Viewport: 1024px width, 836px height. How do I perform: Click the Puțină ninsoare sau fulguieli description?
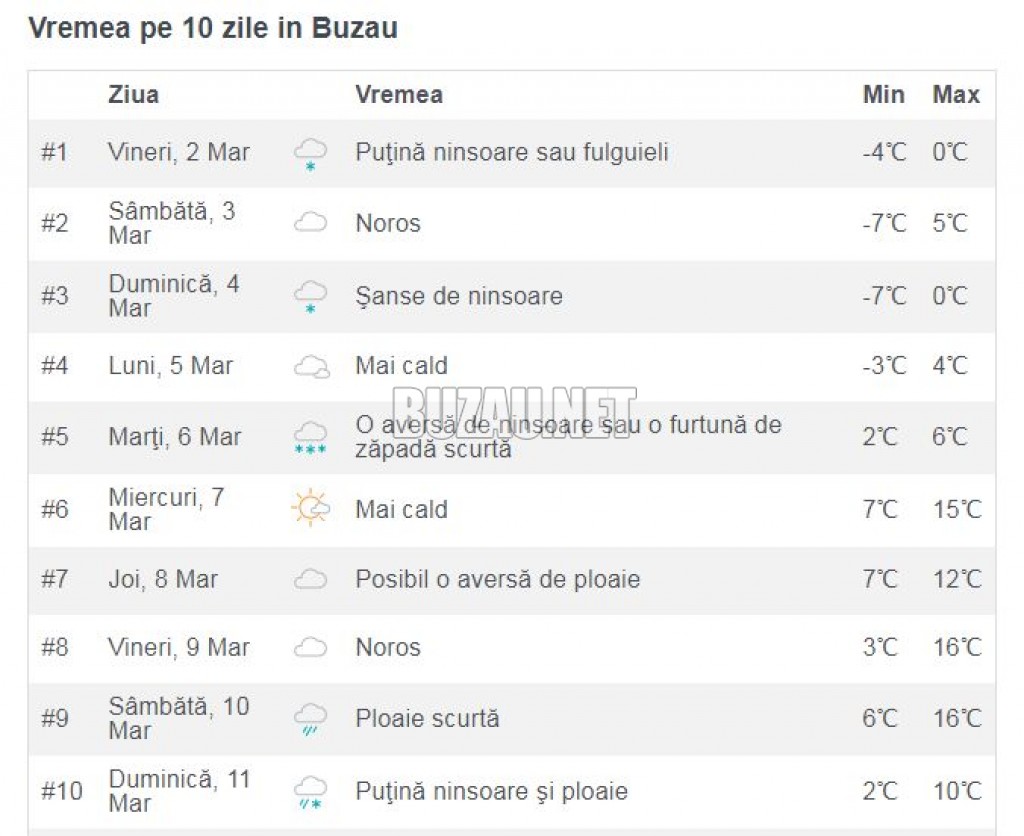pos(512,152)
